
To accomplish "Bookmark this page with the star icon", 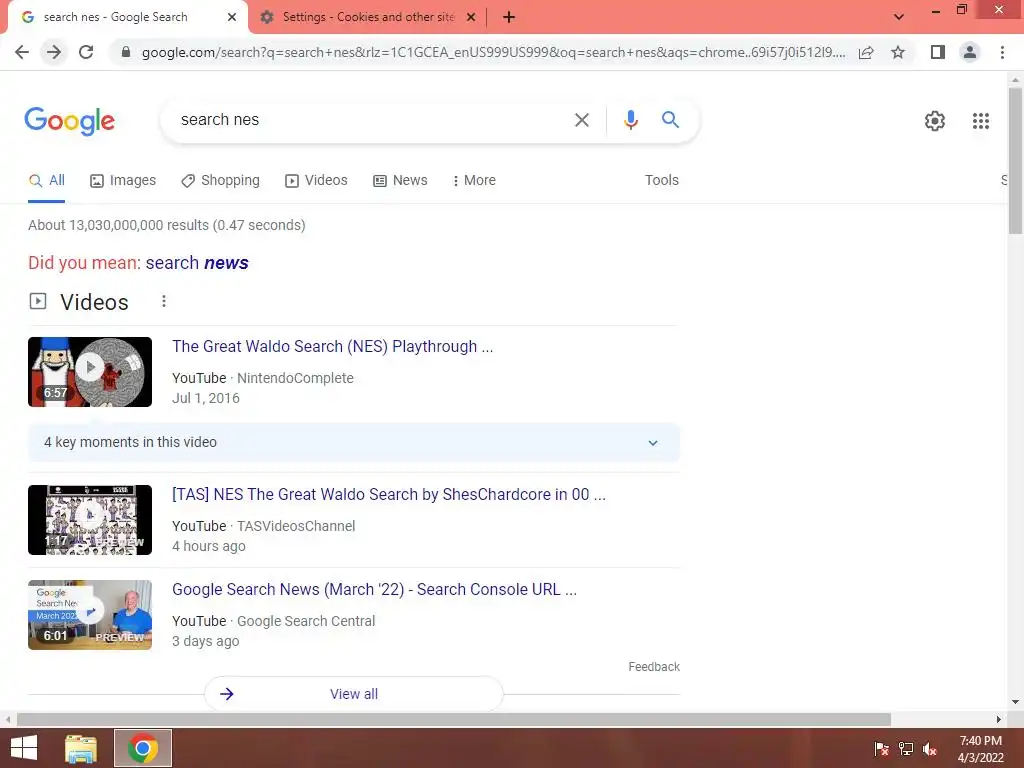I will pyautogui.click(x=898, y=52).
